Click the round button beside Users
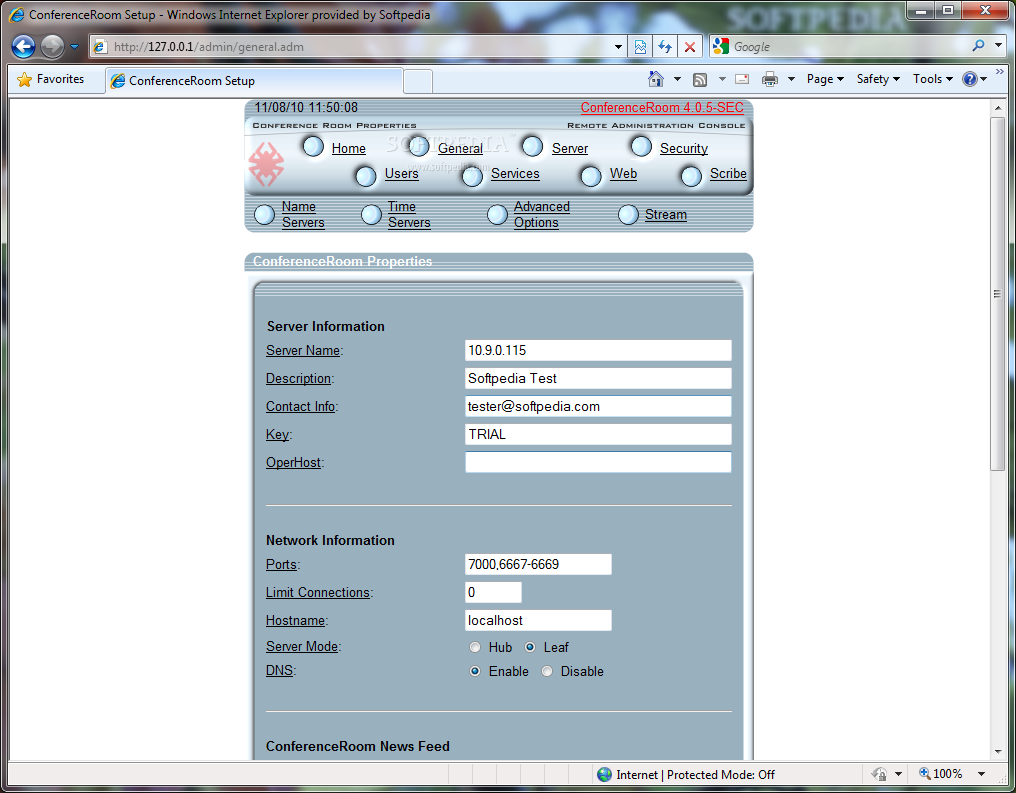The width and height of the screenshot is (1016, 793). [x=366, y=176]
